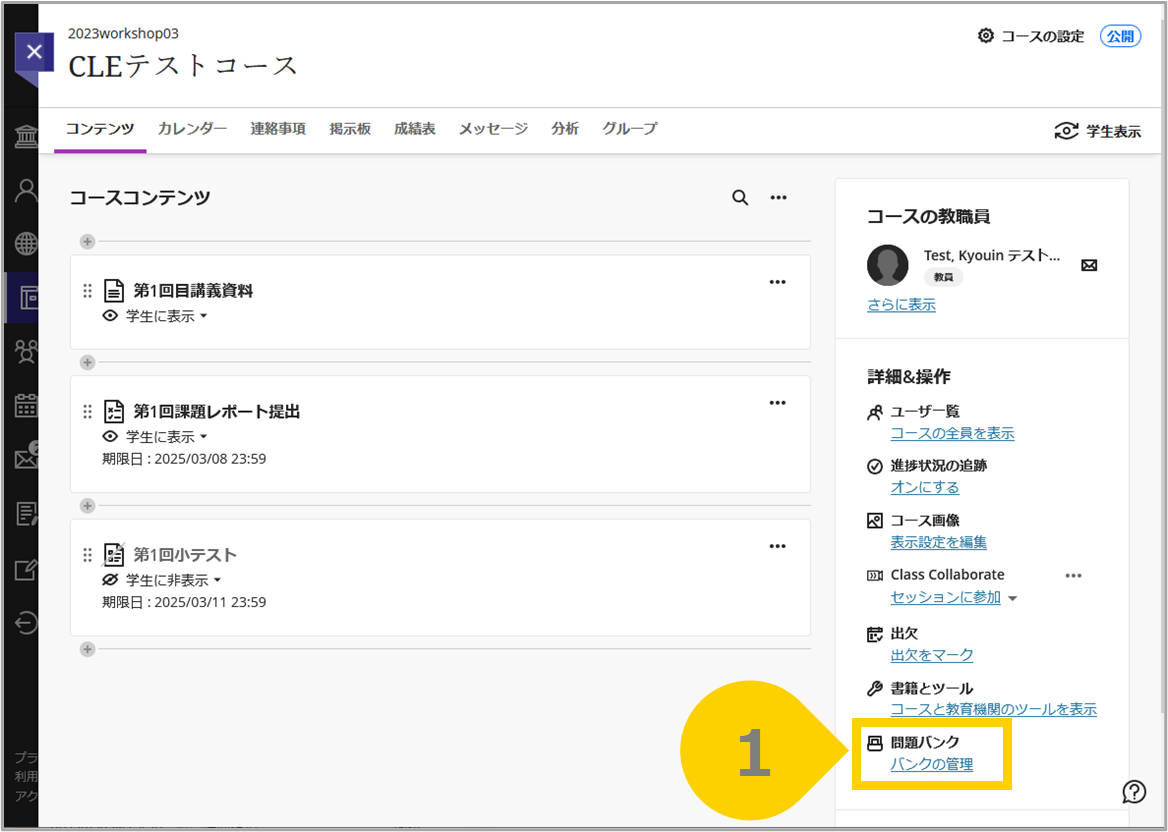Viewport: 1168px width, 832px height.
Task: Open the 第1回課題レポート提出 assignment
Action: pos(217,411)
